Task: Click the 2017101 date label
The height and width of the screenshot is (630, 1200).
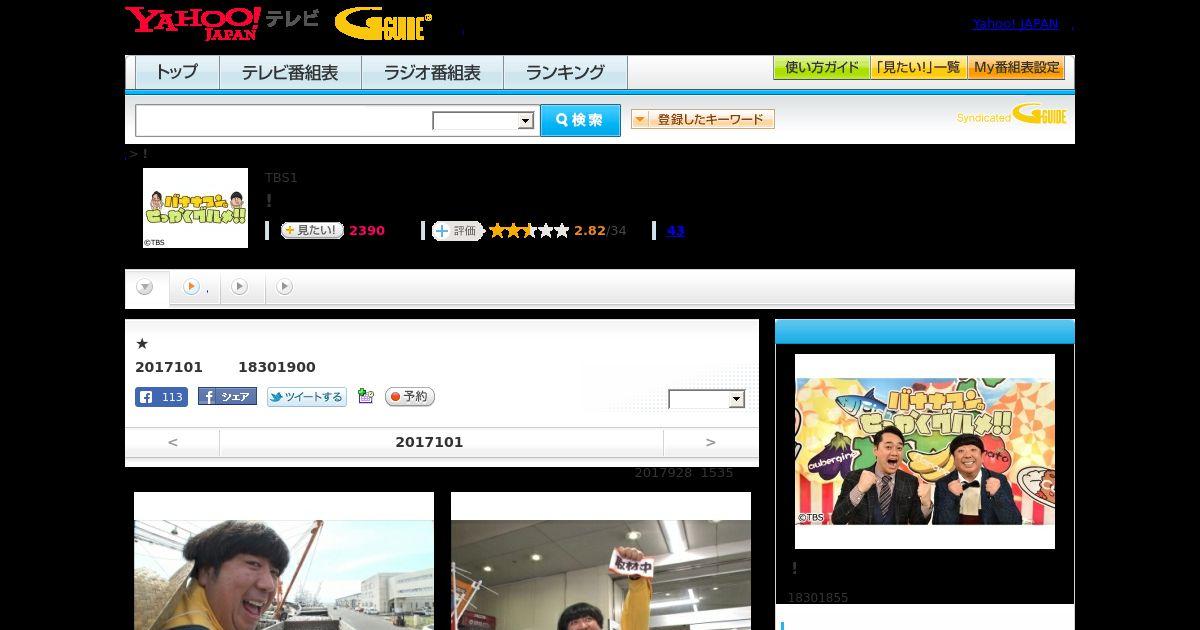Action: 429,442
